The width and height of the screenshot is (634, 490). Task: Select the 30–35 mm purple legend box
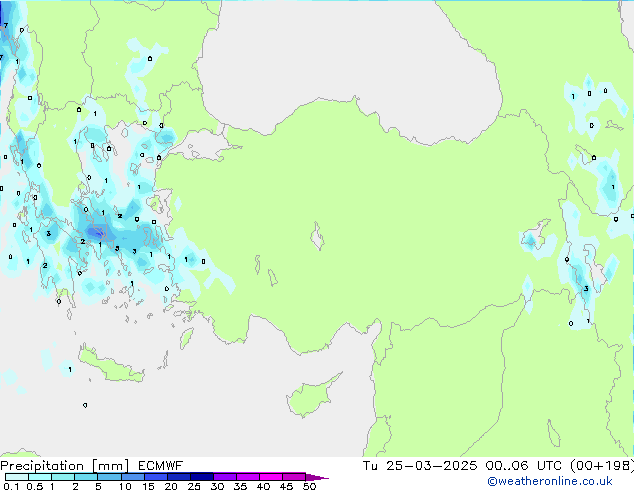click(224, 477)
